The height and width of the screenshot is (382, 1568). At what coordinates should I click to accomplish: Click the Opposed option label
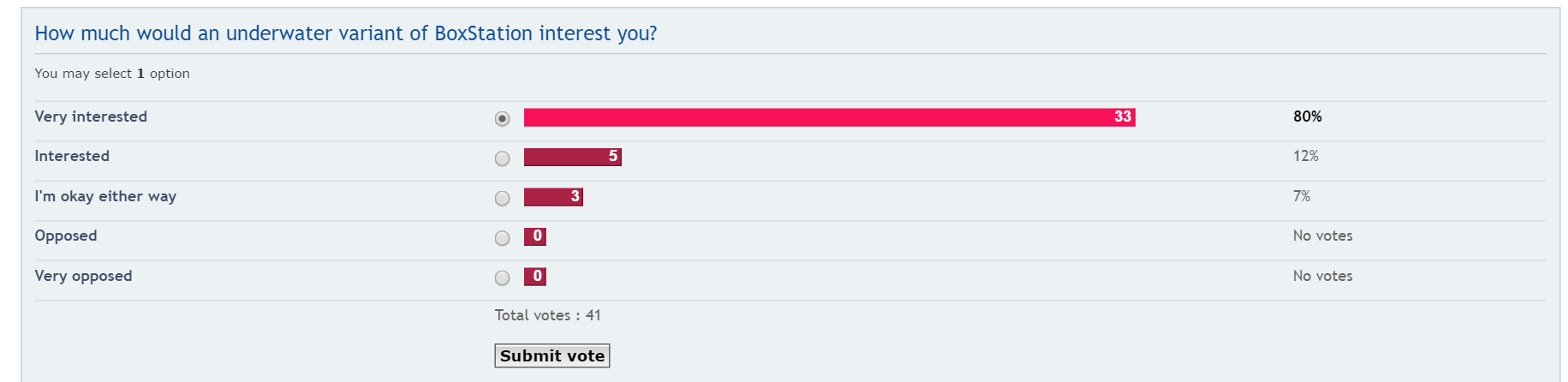[x=66, y=236]
